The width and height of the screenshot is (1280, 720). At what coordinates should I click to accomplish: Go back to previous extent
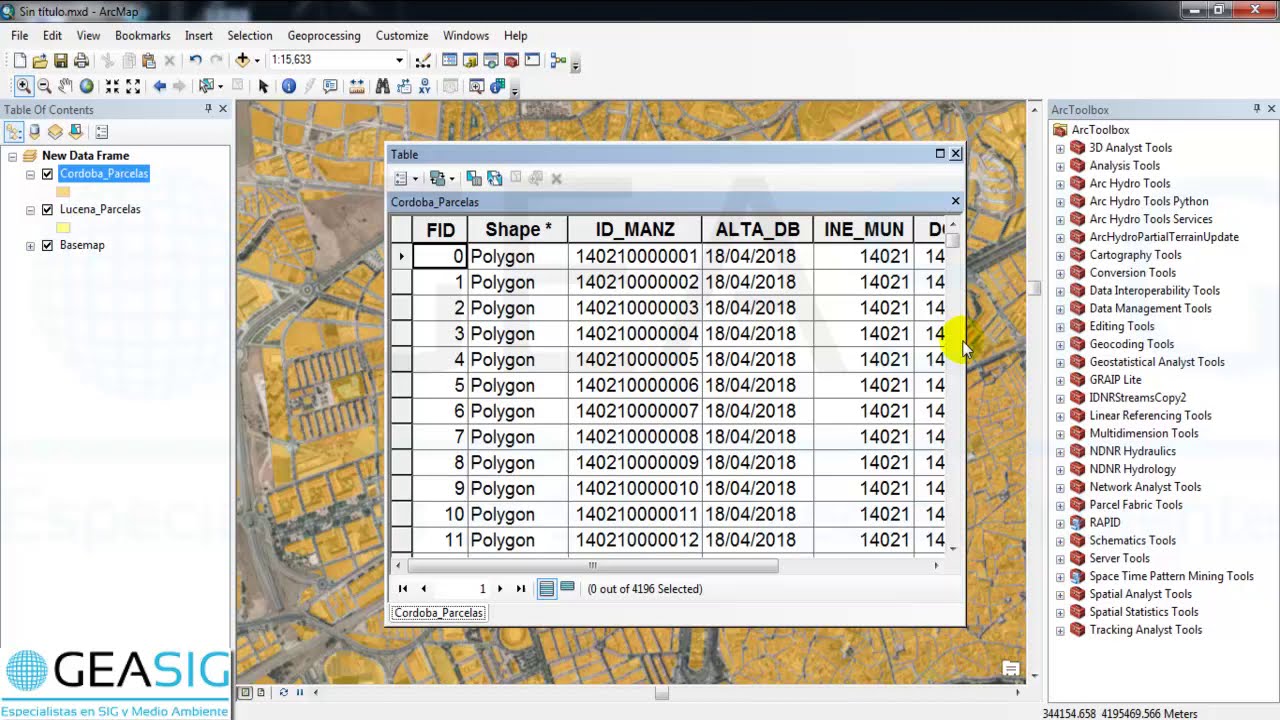pos(159,87)
